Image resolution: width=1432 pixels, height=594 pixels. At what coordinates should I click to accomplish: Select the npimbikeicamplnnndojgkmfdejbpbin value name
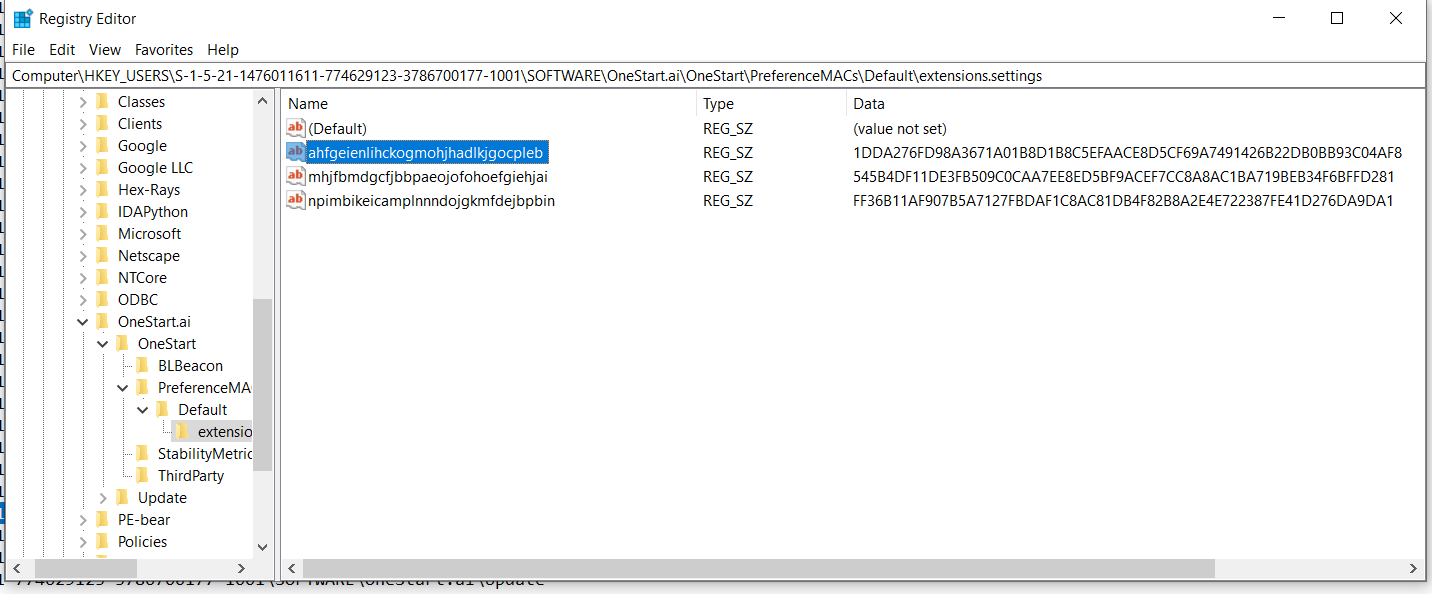(x=431, y=201)
